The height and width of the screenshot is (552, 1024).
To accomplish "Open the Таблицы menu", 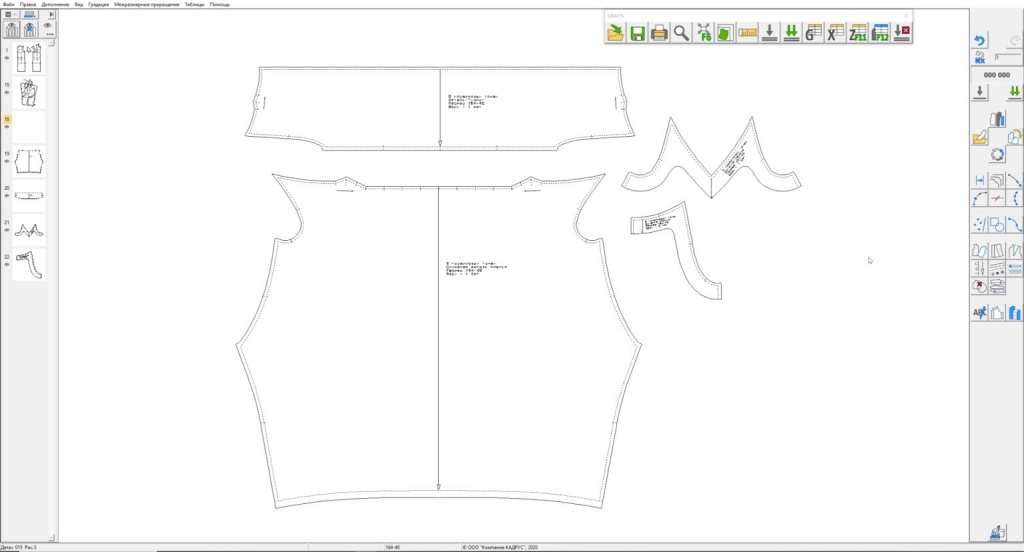I will coord(194,4).
